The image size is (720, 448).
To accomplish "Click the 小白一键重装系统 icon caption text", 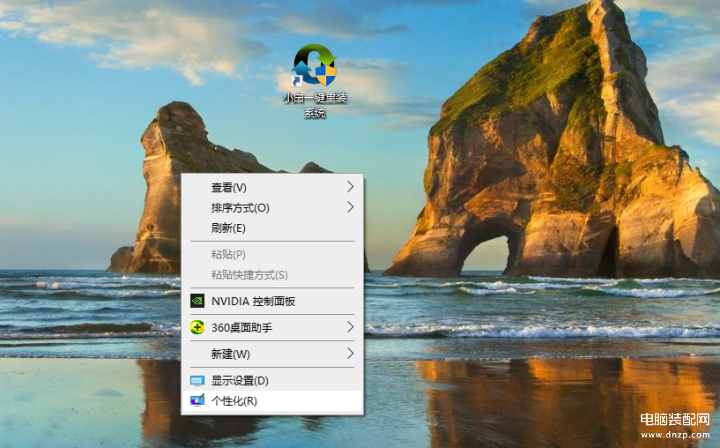I will pos(315,105).
